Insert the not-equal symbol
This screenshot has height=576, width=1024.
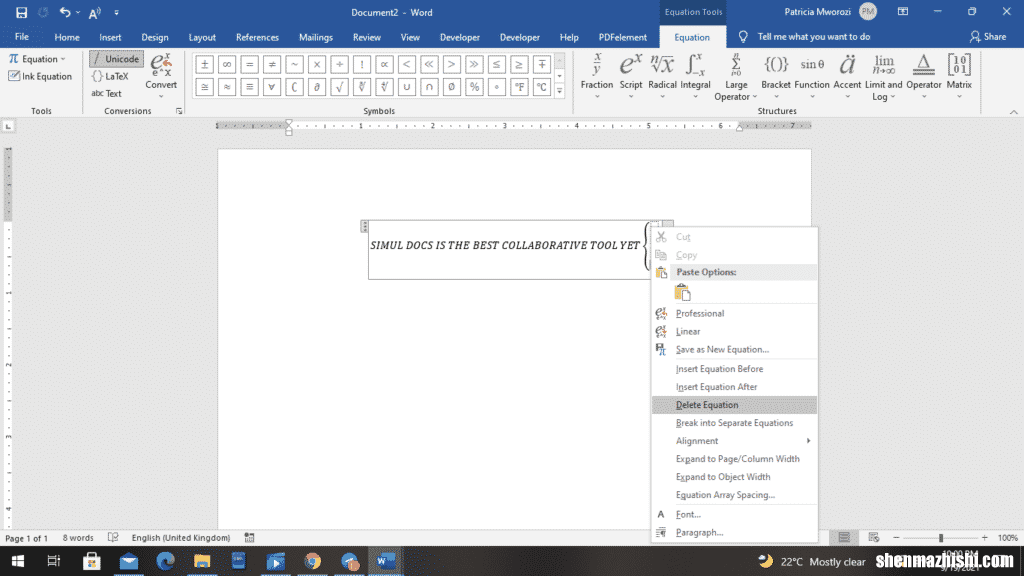(x=272, y=64)
